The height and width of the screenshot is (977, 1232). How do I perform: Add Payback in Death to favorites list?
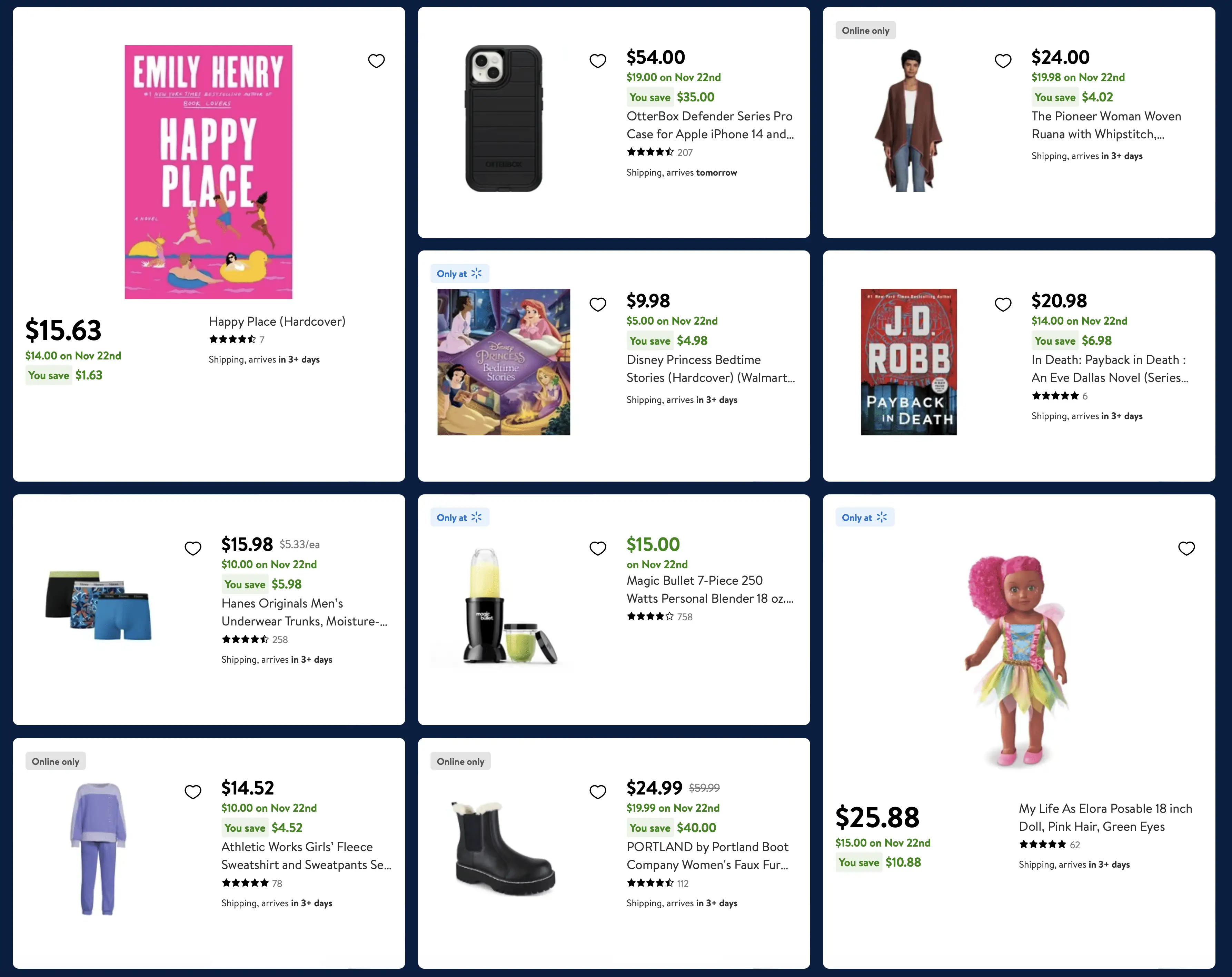click(1003, 304)
